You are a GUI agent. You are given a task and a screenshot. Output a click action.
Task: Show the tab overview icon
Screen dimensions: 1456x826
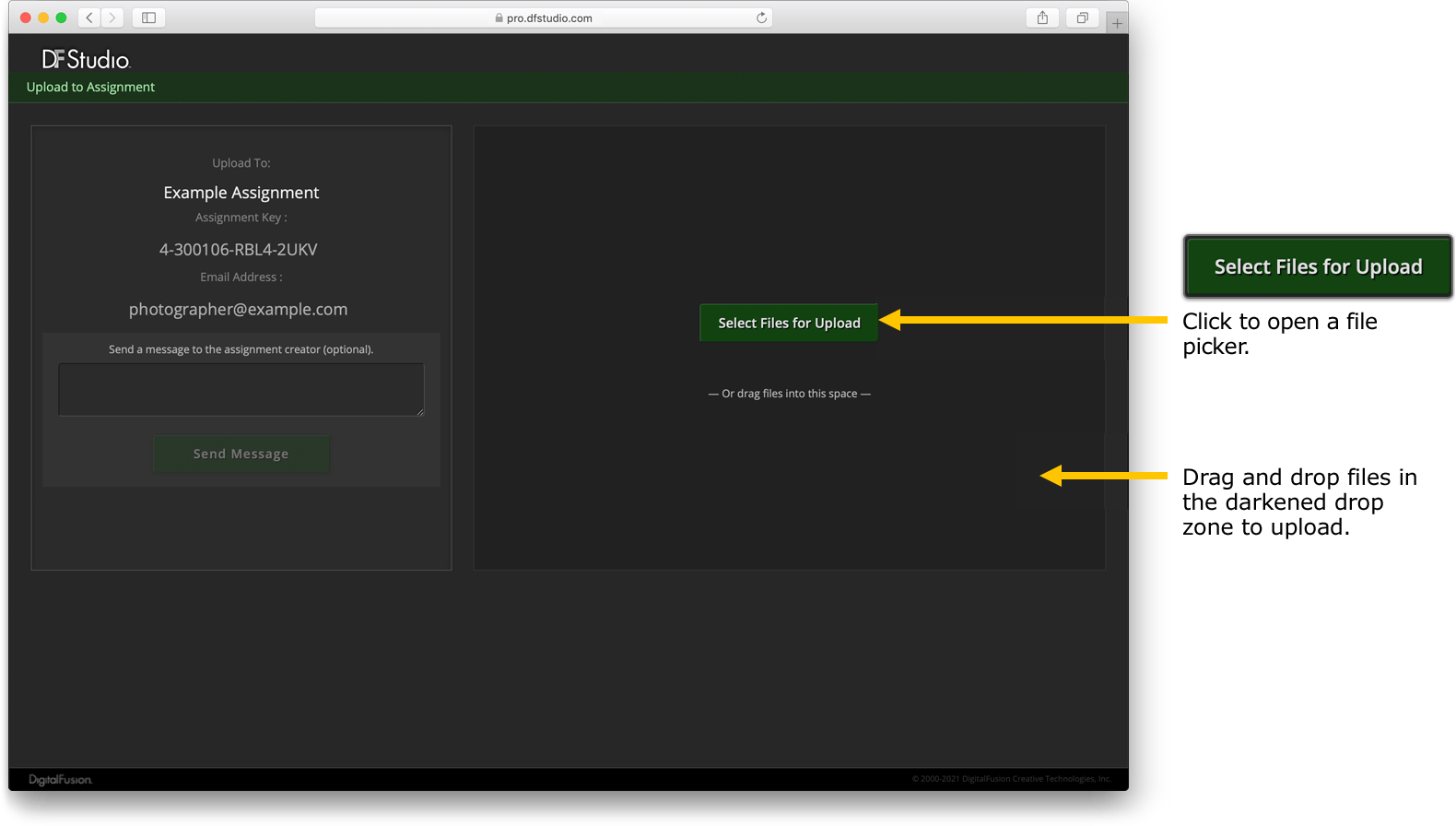tap(1082, 18)
